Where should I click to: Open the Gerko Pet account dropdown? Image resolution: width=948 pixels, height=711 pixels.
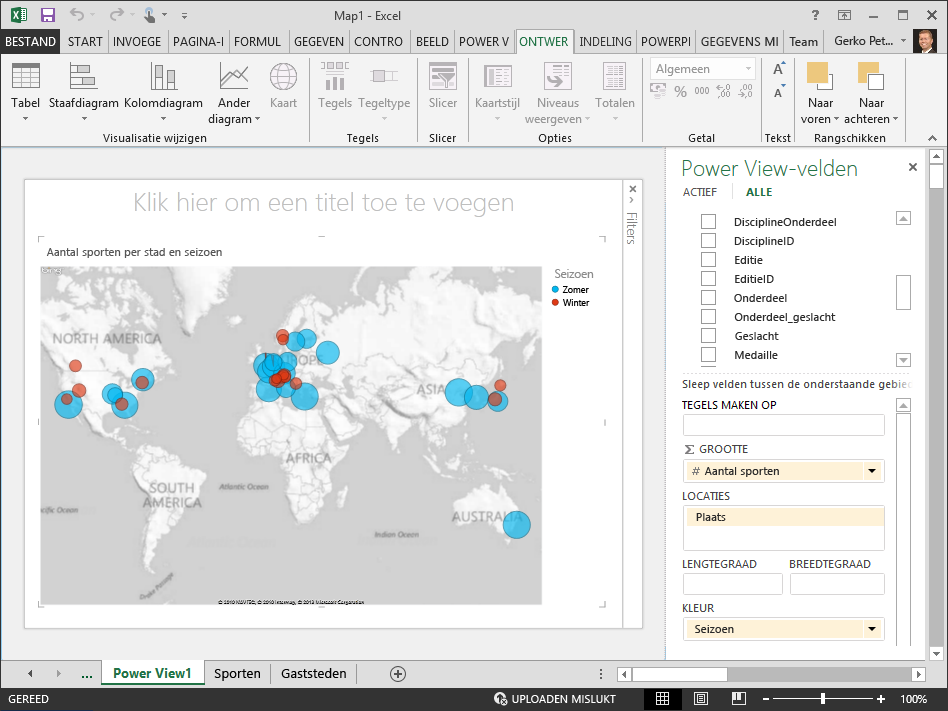[x=903, y=41]
